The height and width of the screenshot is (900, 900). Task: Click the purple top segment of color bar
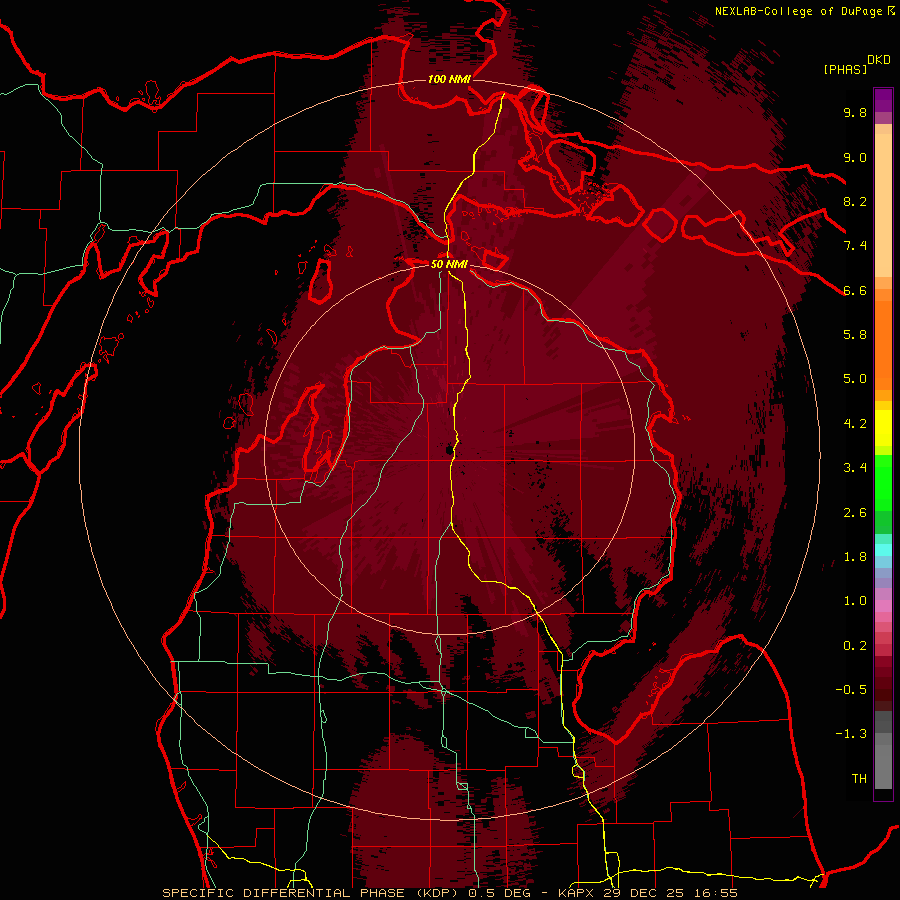coord(883,100)
